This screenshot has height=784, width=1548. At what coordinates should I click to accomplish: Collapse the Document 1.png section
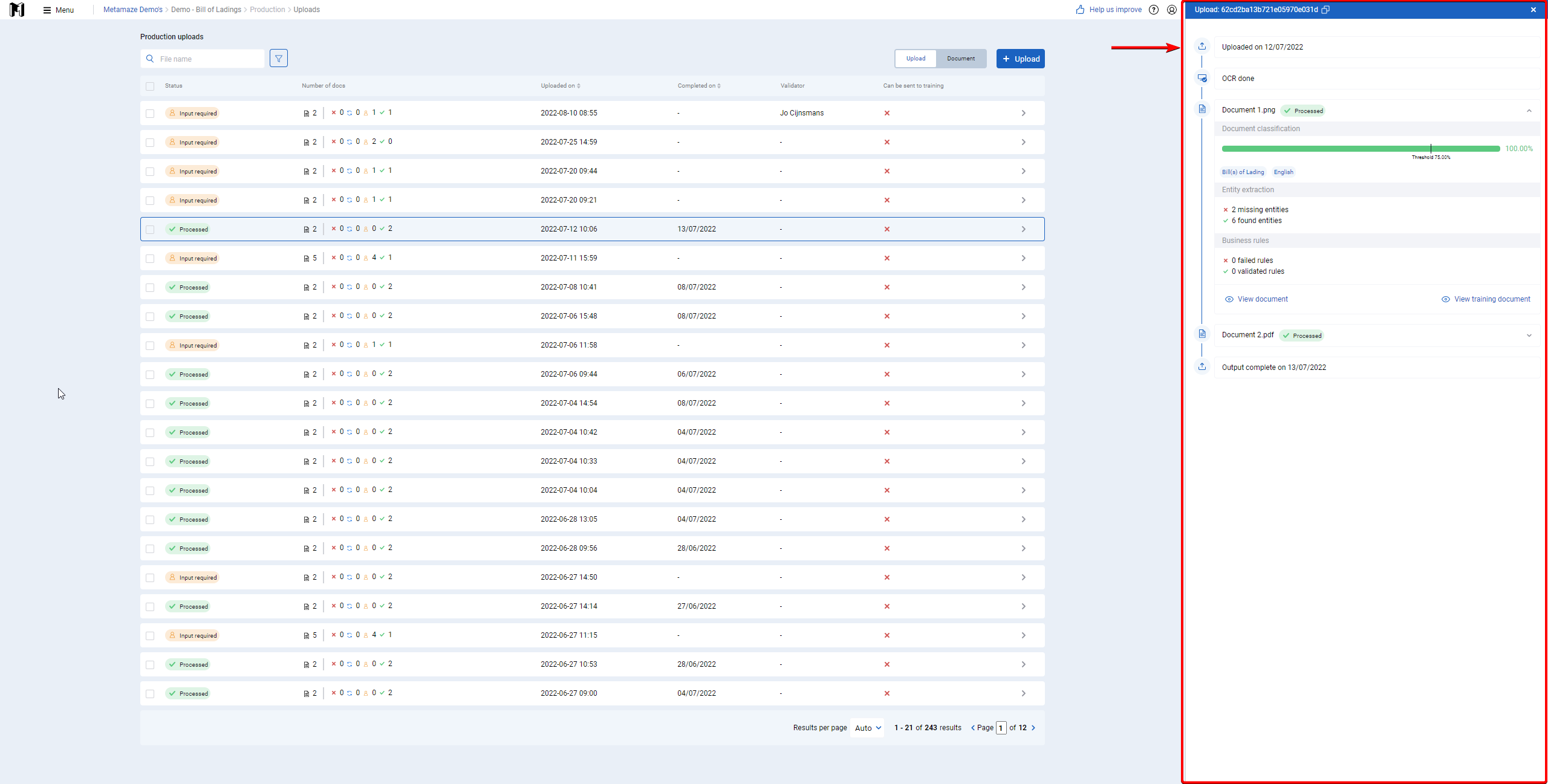(x=1529, y=111)
